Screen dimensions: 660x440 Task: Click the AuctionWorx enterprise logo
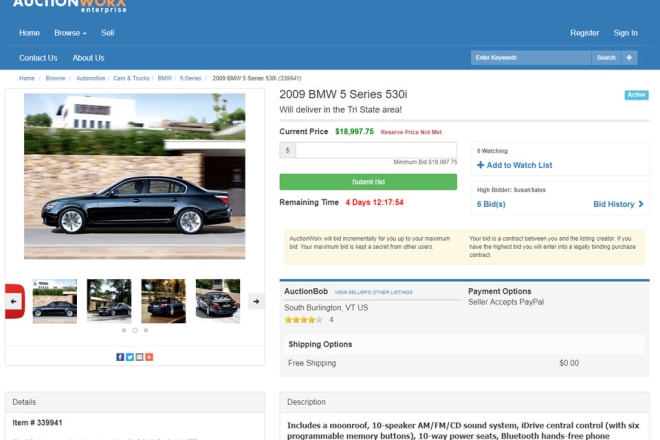click(69, 6)
